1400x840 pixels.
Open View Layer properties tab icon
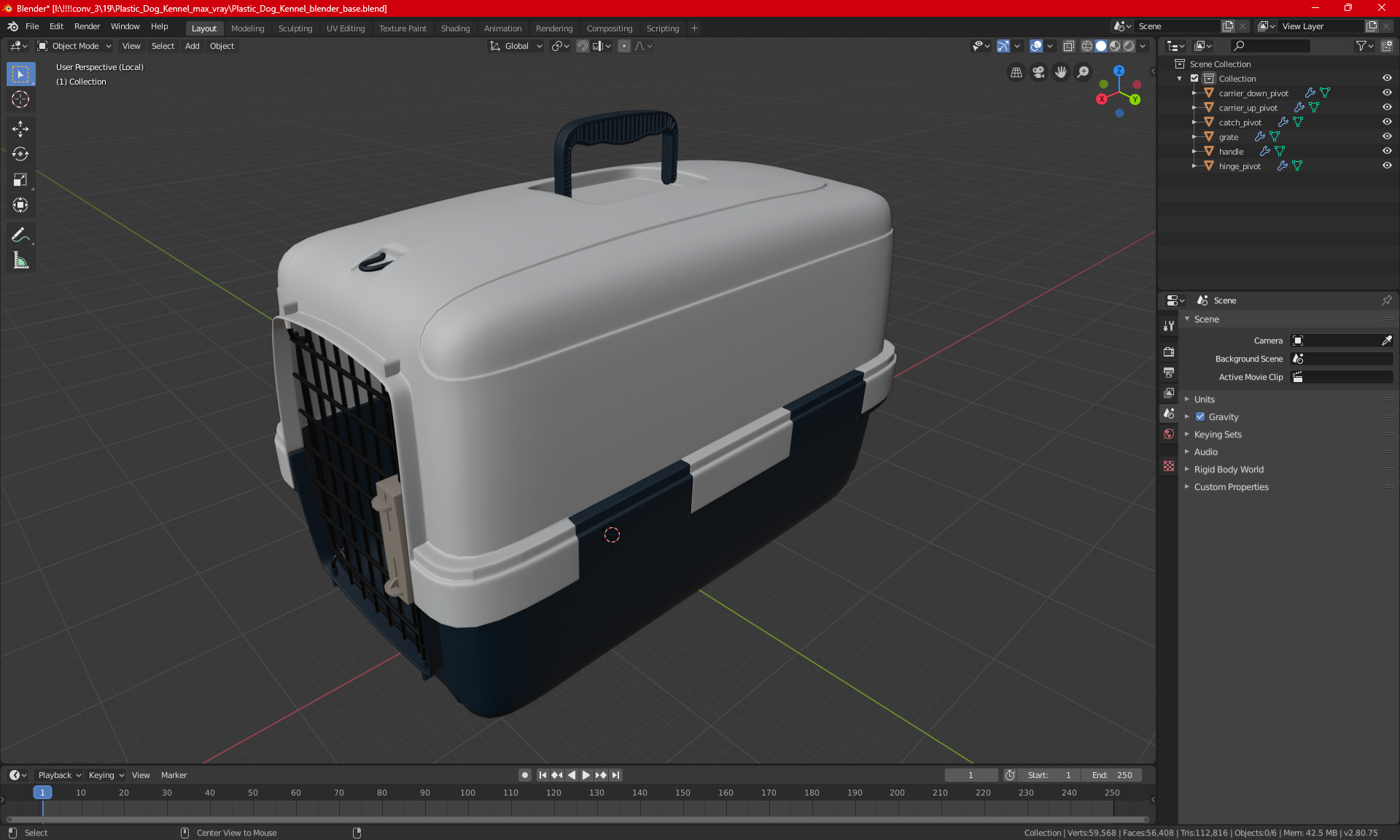pyautogui.click(x=1169, y=392)
